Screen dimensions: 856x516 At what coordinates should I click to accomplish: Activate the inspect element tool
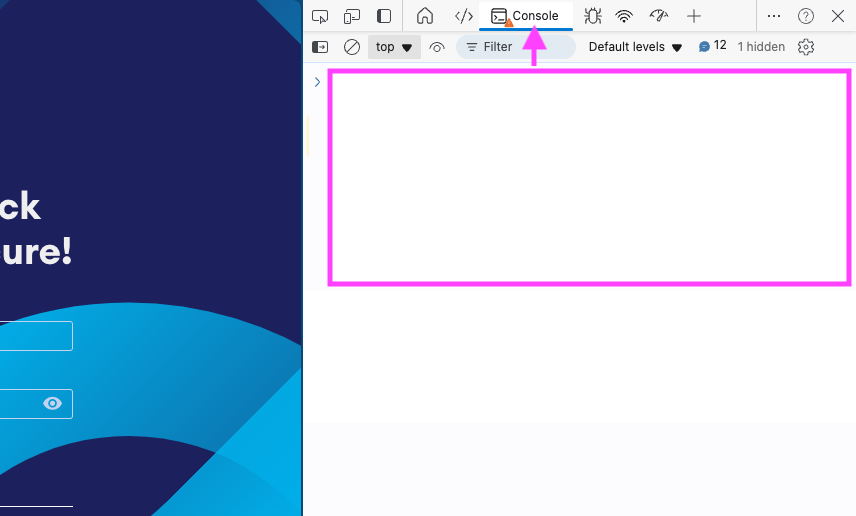tap(320, 16)
